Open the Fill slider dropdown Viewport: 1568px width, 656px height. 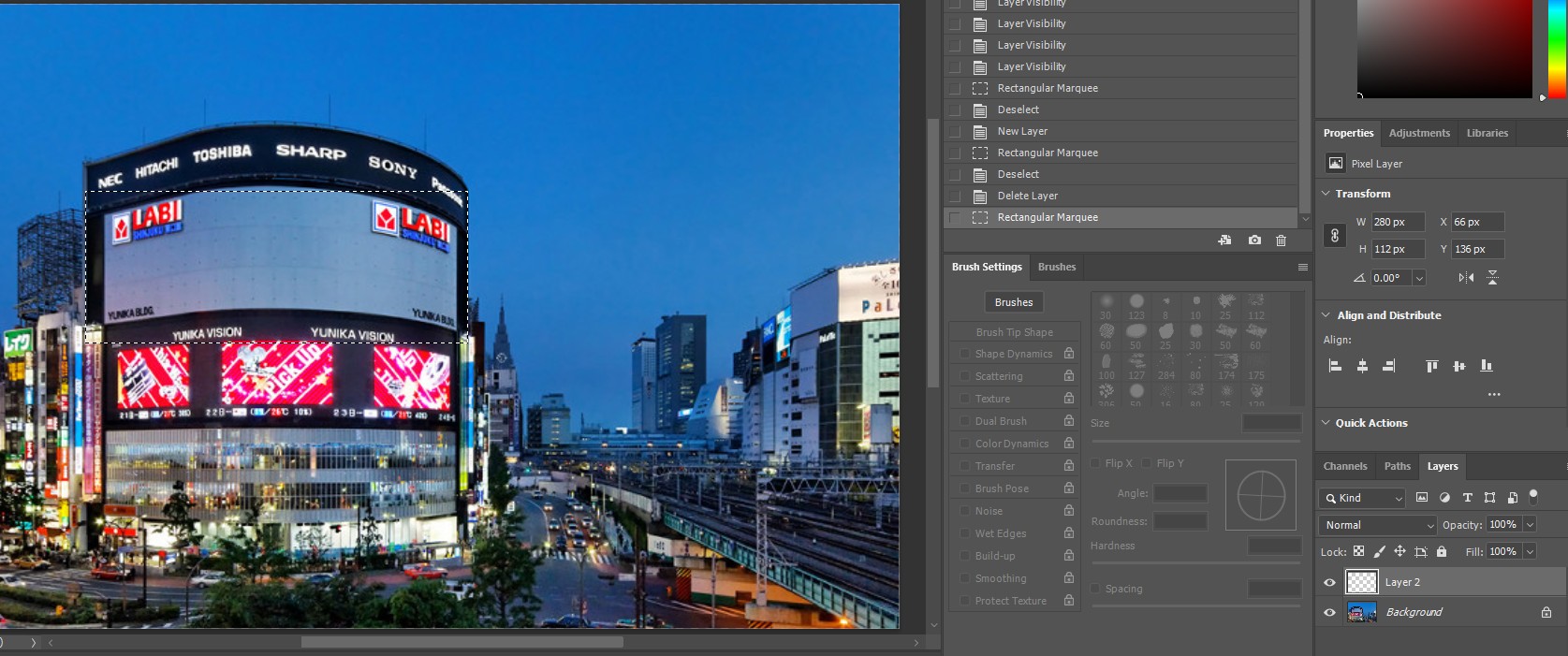pos(1530,552)
